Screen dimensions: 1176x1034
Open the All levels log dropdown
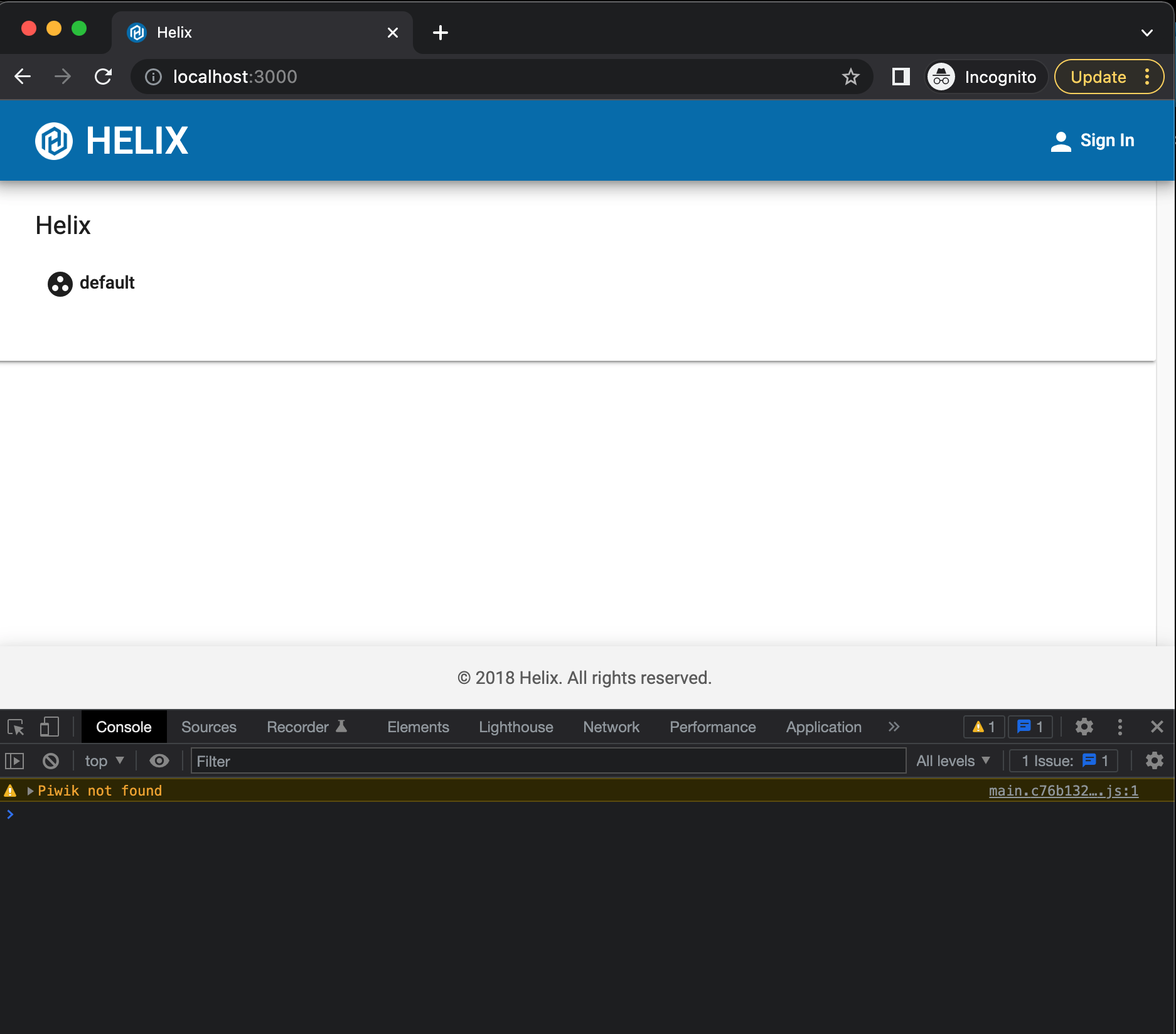coord(952,760)
